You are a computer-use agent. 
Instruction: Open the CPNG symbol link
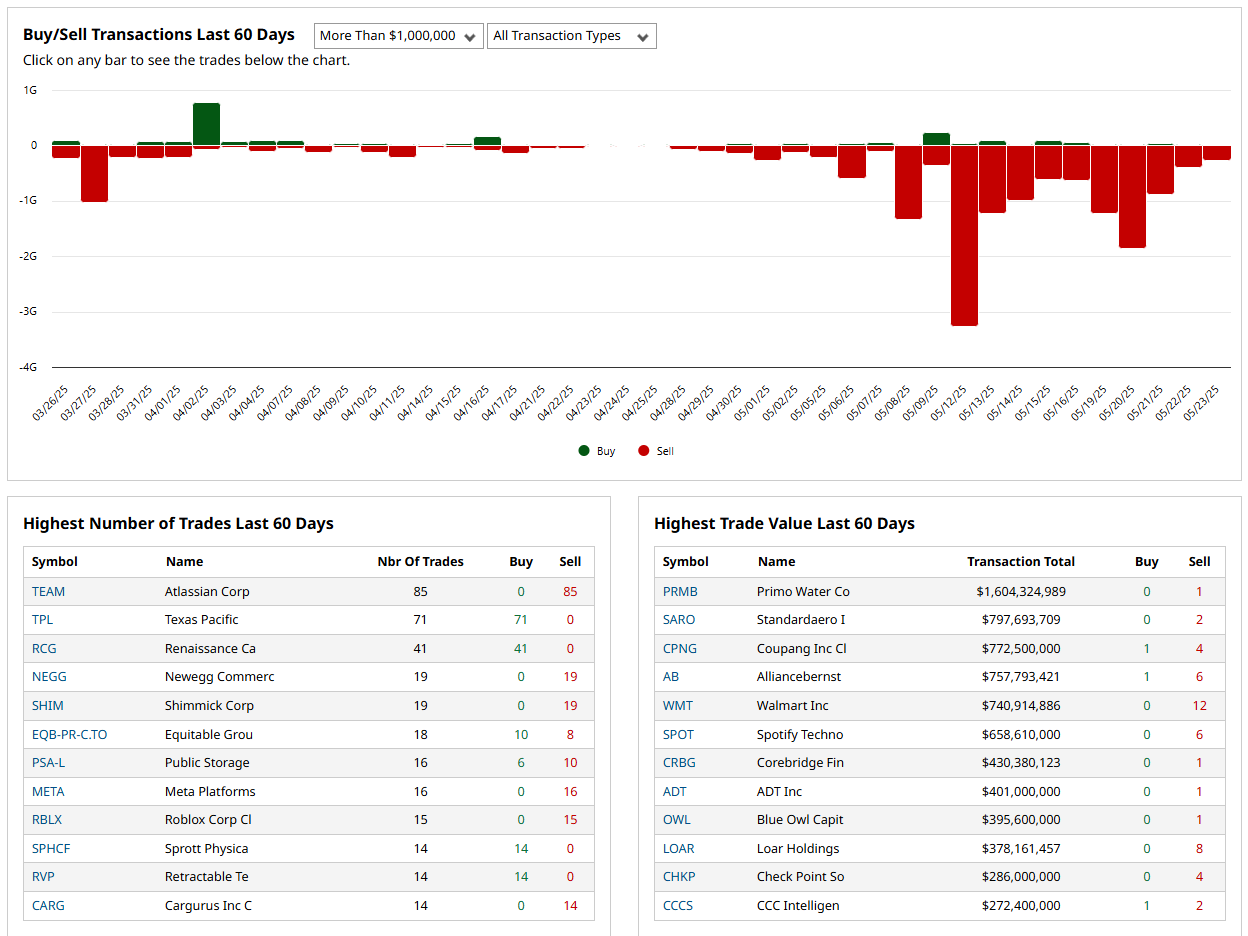click(x=680, y=648)
